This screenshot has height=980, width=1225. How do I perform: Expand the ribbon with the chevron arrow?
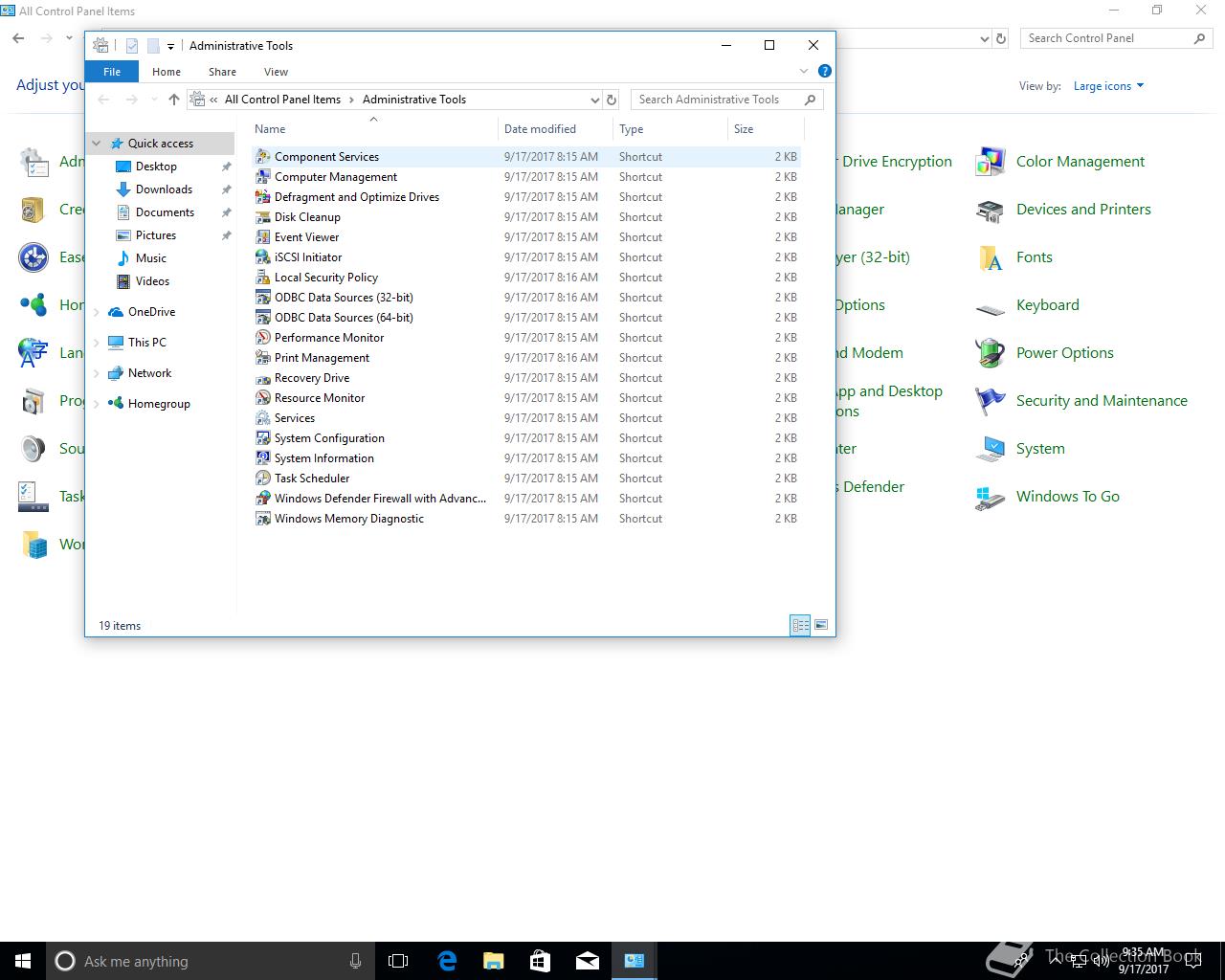804,71
